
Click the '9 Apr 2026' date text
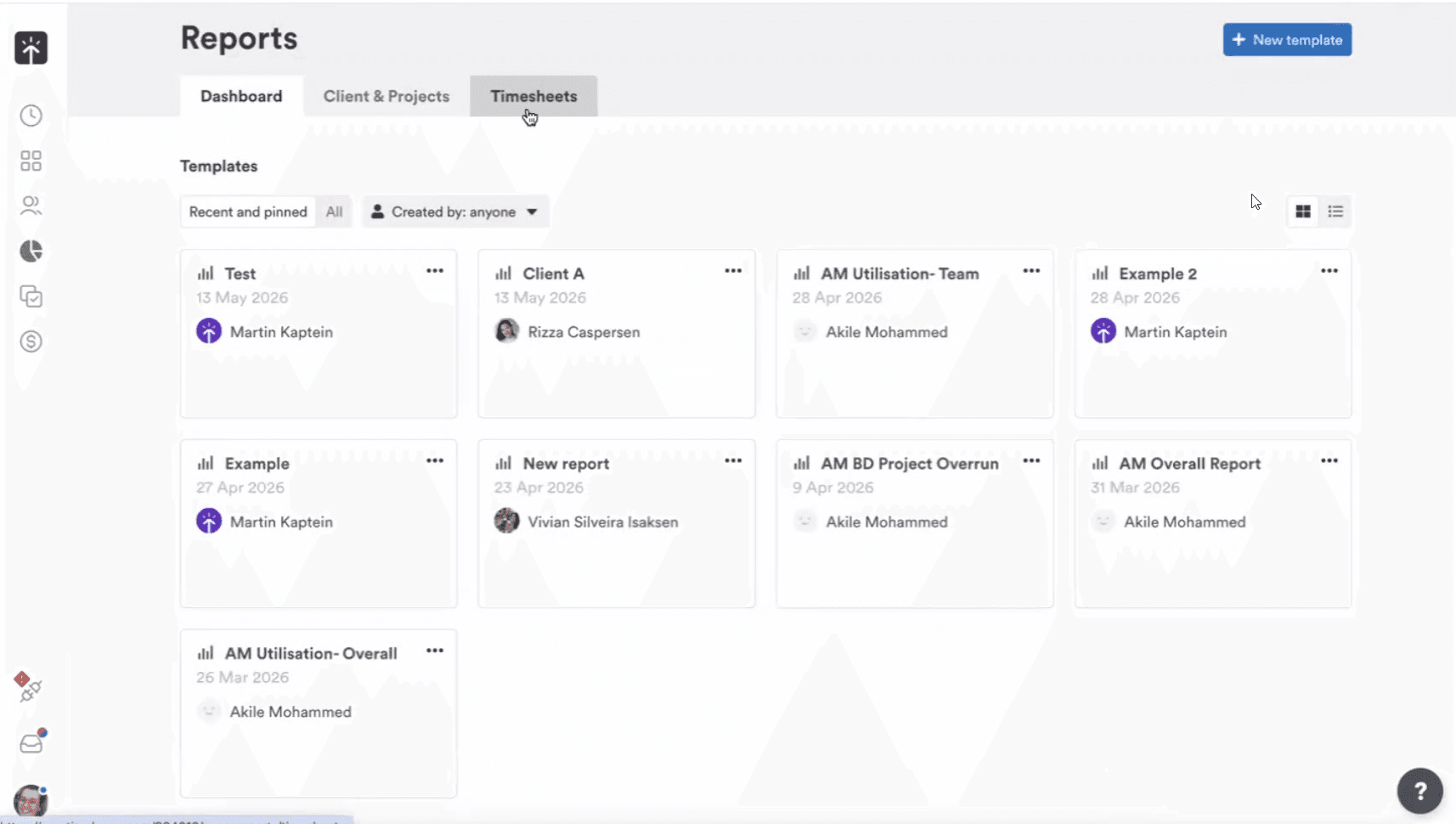click(832, 488)
